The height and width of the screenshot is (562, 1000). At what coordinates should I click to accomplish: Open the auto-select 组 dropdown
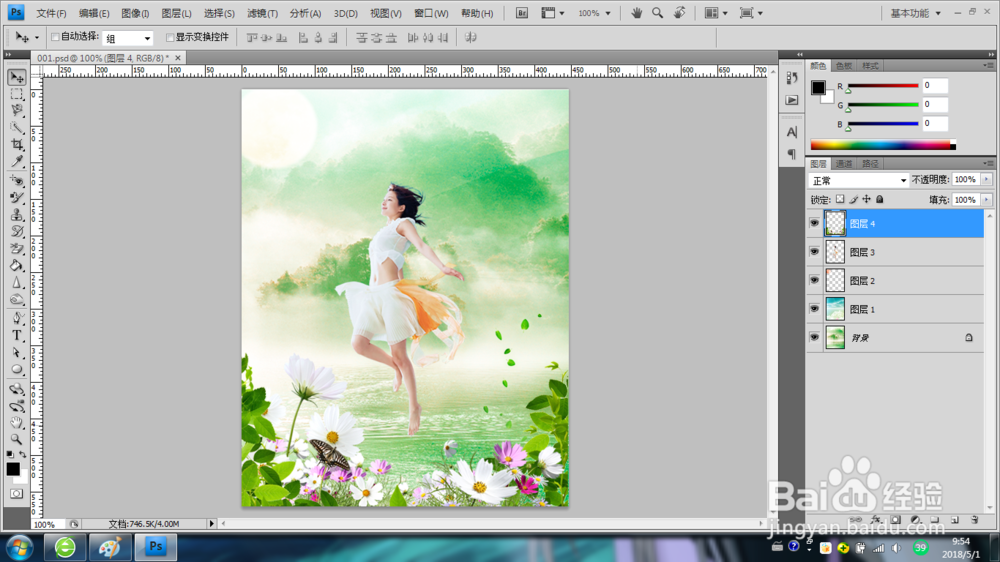coord(128,38)
